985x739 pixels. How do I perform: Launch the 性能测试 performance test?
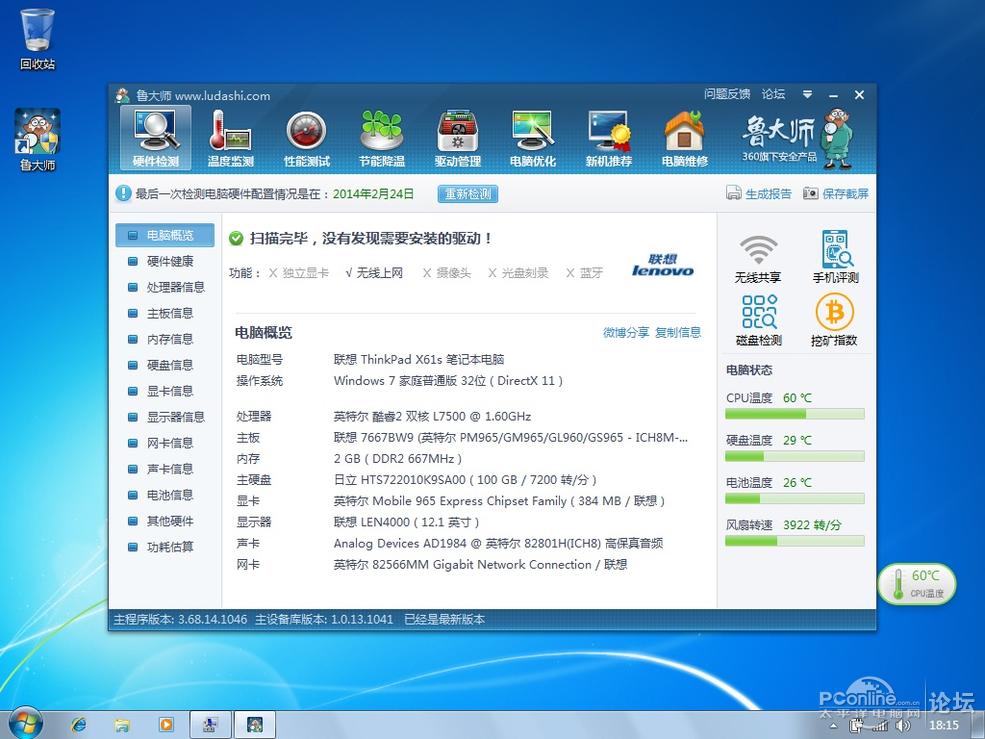pyautogui.click(x=307, y=139)
